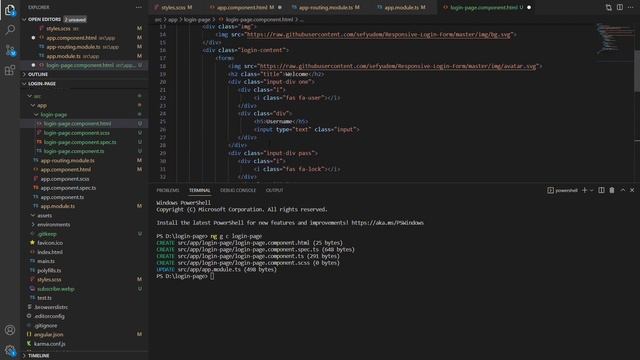This screenshot has width=640, height=360.
Task: Click the open changes icon in editor toolbar
Action: click(609, 7)
